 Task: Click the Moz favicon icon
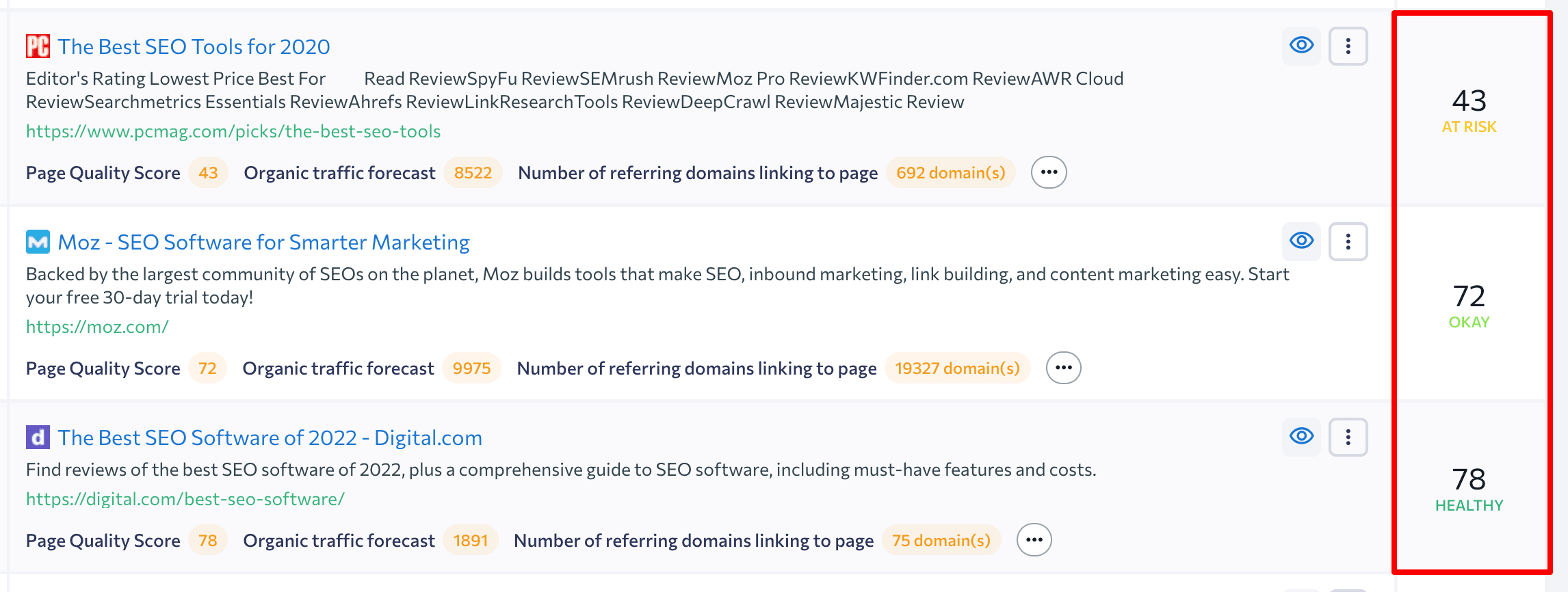38,242
